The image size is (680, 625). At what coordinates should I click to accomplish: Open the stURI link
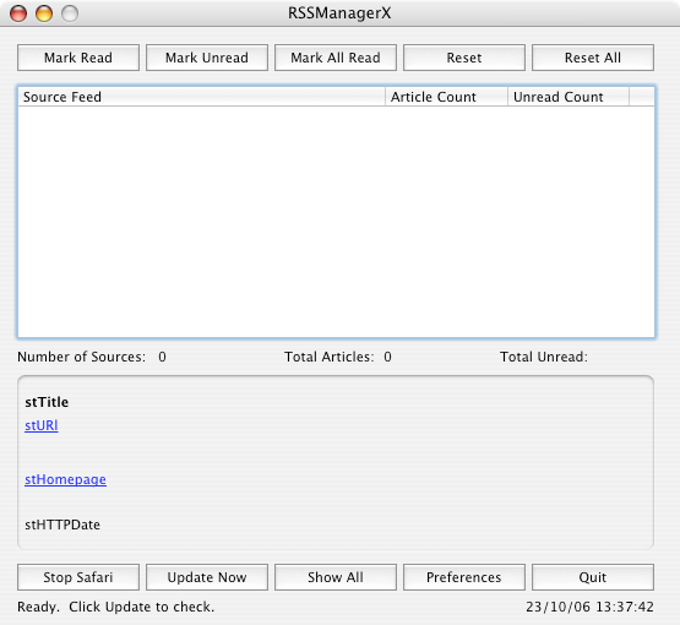tap(41, 425)
